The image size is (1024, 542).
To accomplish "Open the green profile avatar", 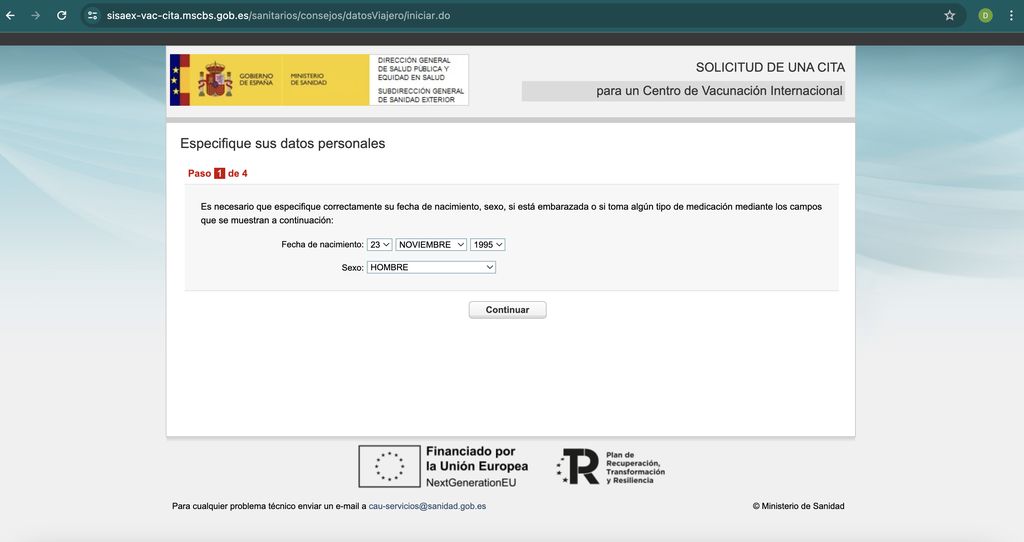I will click(985, 15).
